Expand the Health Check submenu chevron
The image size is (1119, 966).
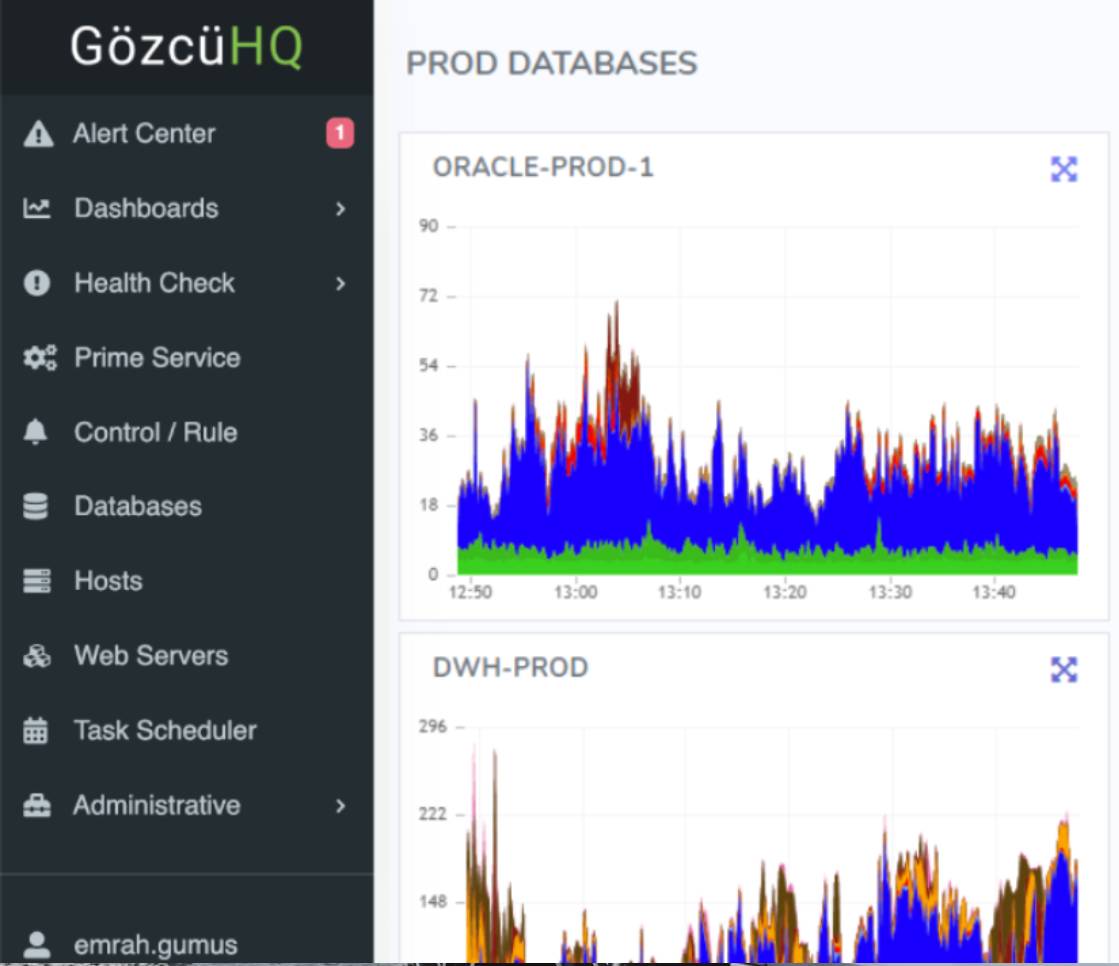coord(340,283)
